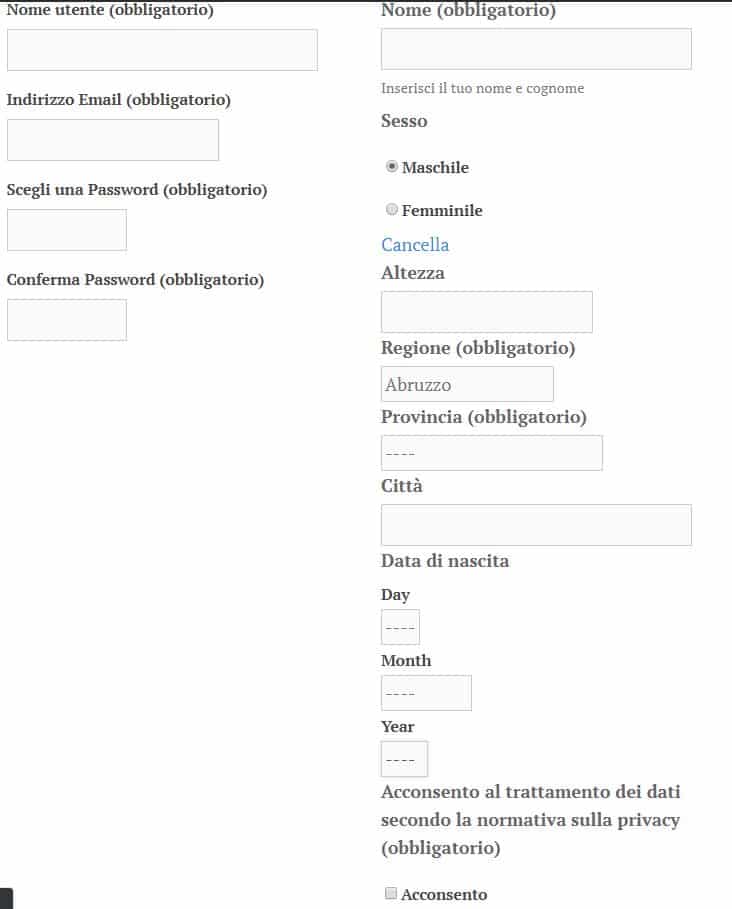Click the 'Data di nascita' label
The image size is (732, 909).
click(445, 561)
